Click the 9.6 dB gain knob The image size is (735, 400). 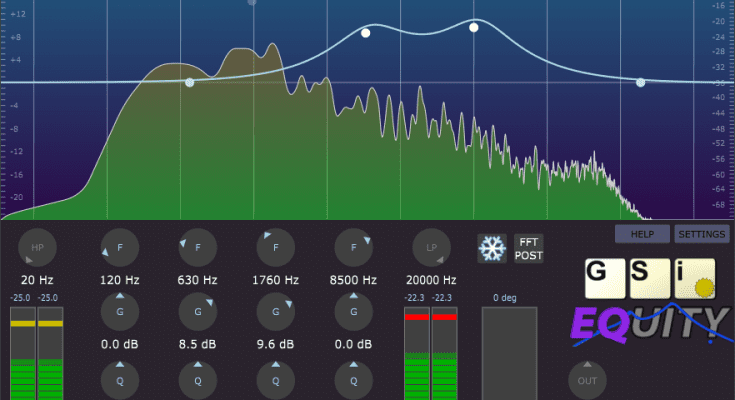pos(276,313)
